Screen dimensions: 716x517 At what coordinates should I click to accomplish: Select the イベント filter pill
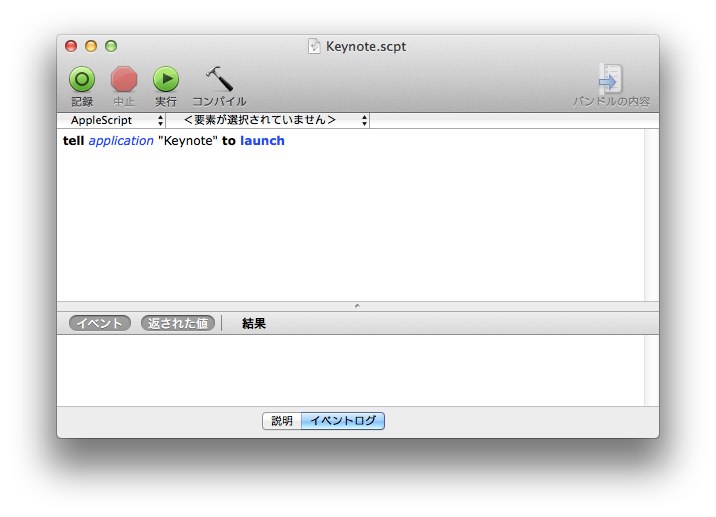(x=100, y=323)
